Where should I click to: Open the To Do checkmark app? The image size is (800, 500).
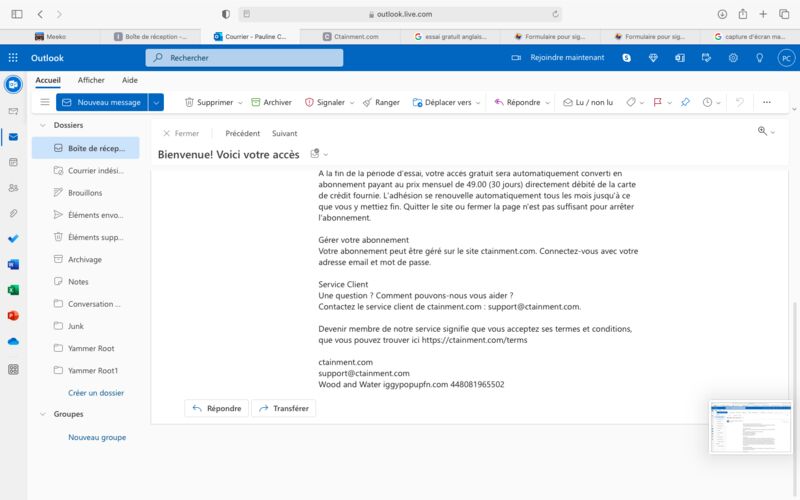tap(13, 238)
